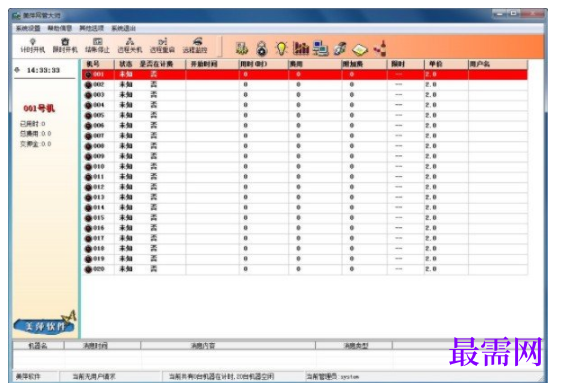Open the 帮助信息 menu
The image size is (561, 383).
60,28
